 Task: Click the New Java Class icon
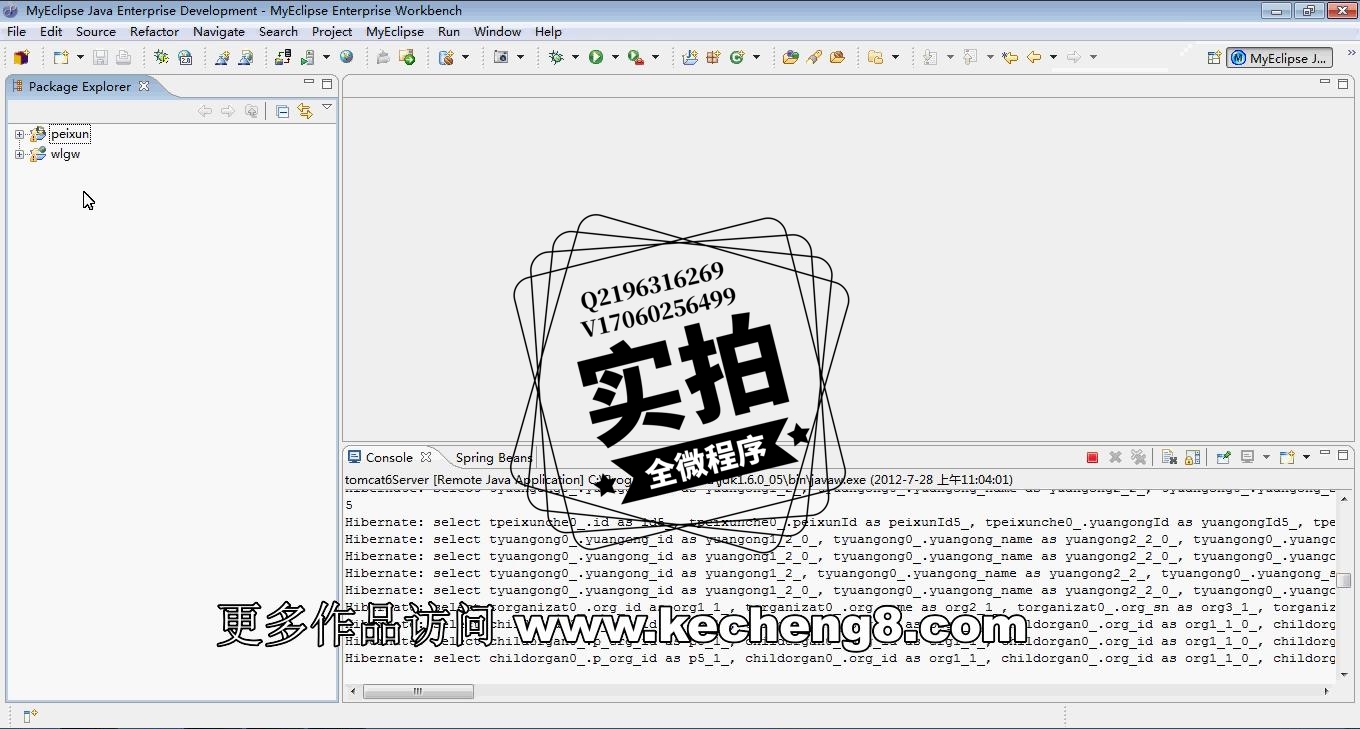tap(737, 57)
